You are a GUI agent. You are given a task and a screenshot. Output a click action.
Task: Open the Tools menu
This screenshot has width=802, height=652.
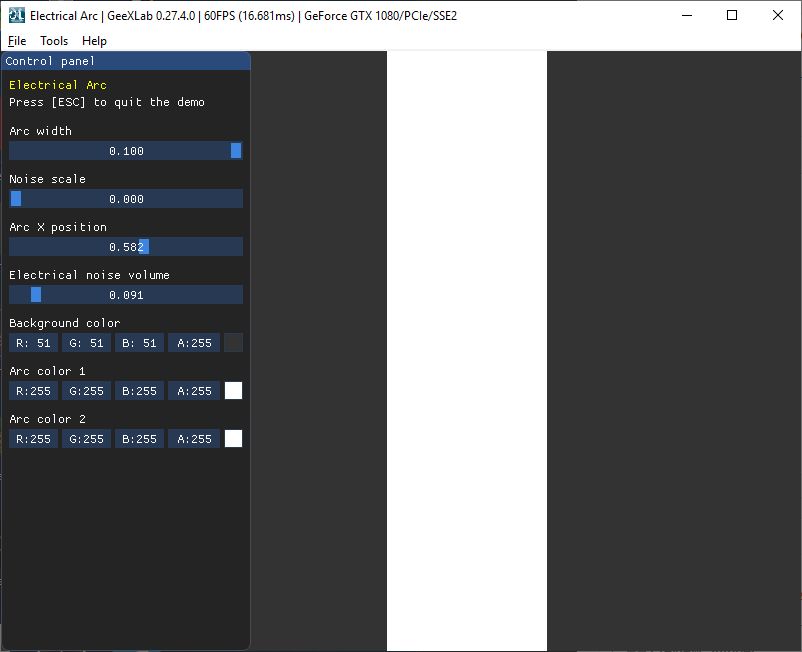pyautogui.click(x=54, y=41)
